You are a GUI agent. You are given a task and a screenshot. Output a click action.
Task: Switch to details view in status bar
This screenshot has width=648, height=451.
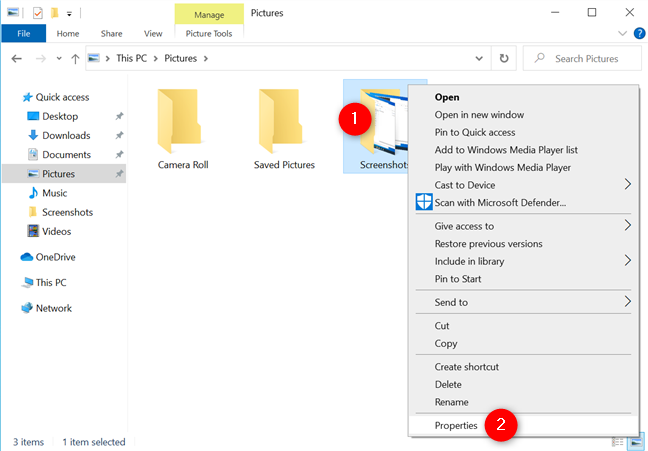coord(621,441)
